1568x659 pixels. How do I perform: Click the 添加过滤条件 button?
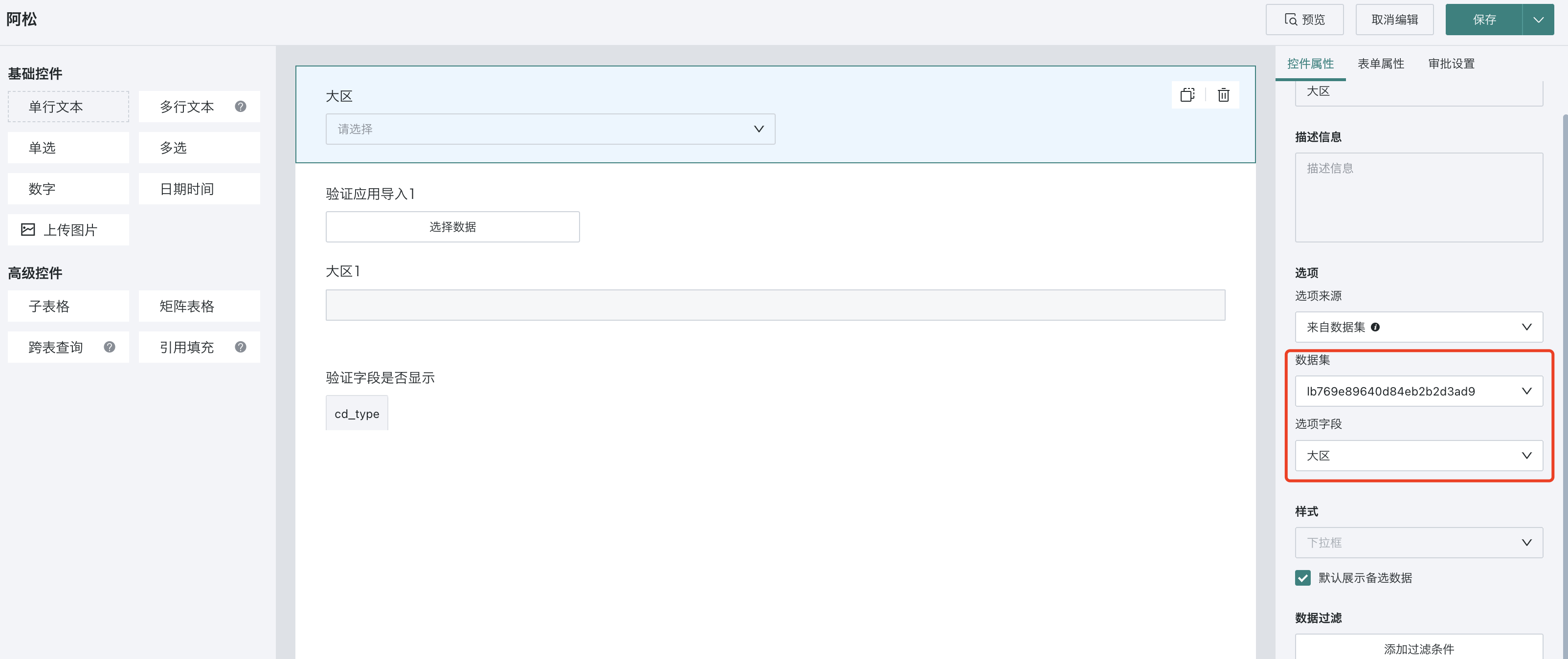point(1418,647)
